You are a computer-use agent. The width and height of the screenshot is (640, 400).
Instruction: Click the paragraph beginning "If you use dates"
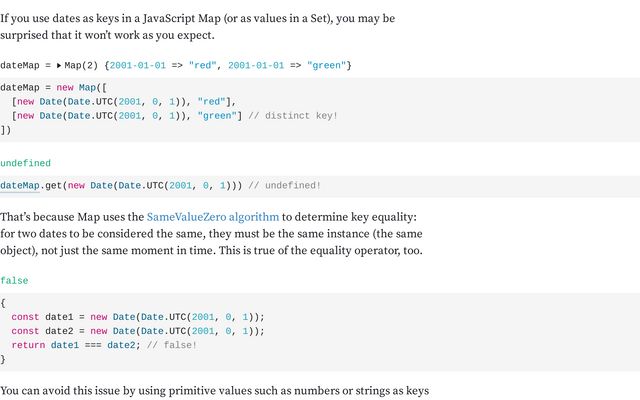tap(198, 27)
